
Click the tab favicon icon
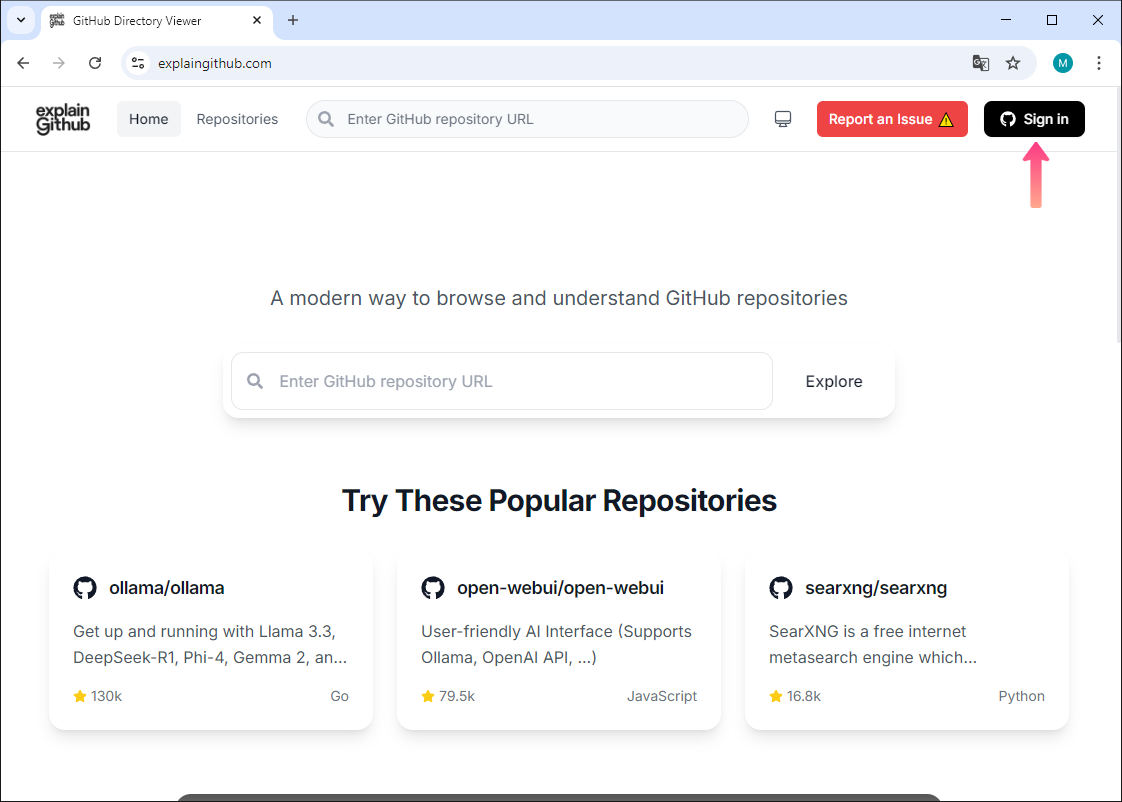coord(57,21)
